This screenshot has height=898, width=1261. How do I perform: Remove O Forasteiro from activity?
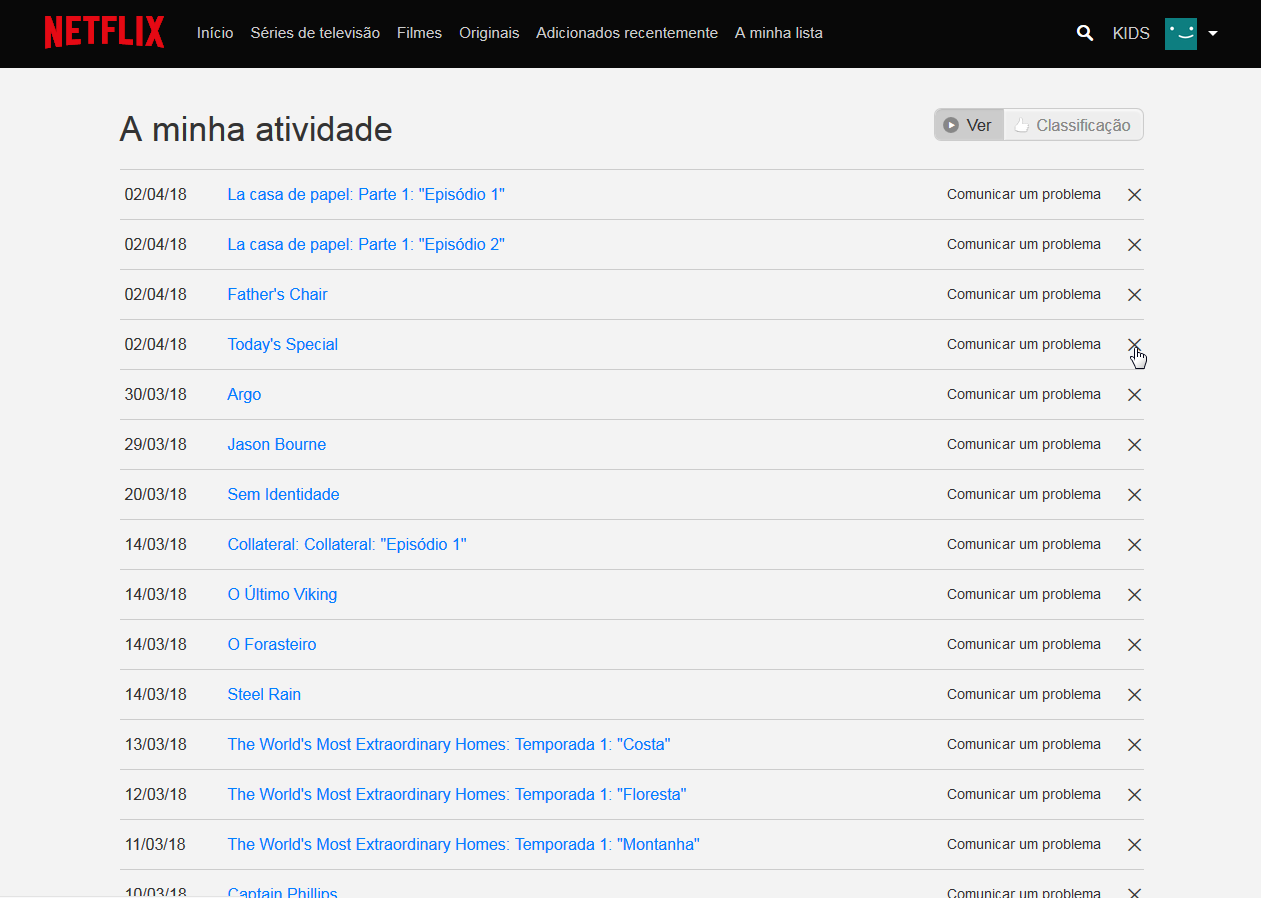pyautogui.click(x=1134, y=645)
